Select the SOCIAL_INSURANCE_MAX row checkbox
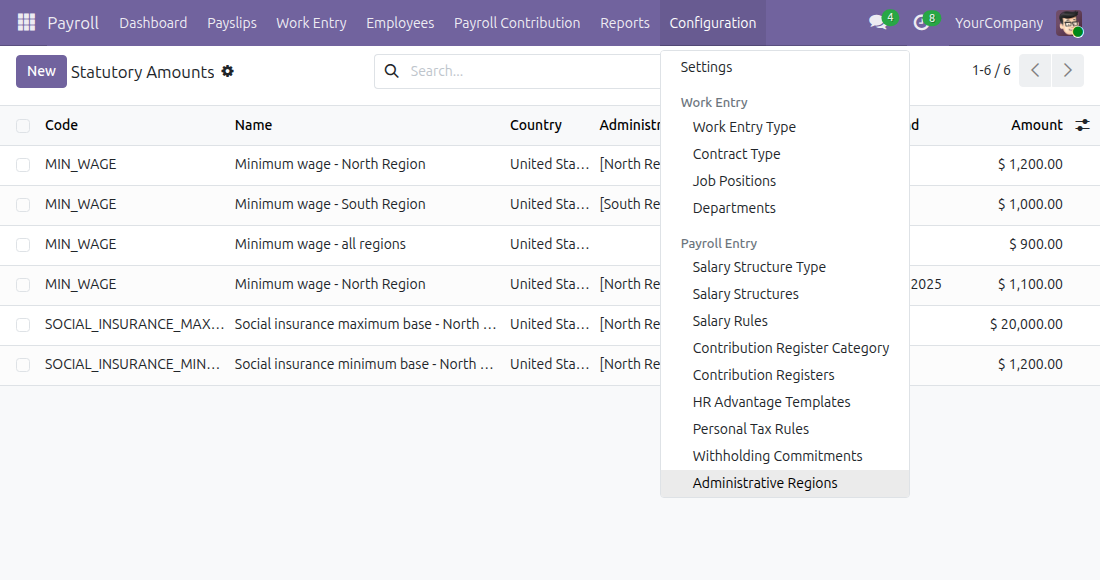Screen dimensions: 1100x580 (23, 325)
